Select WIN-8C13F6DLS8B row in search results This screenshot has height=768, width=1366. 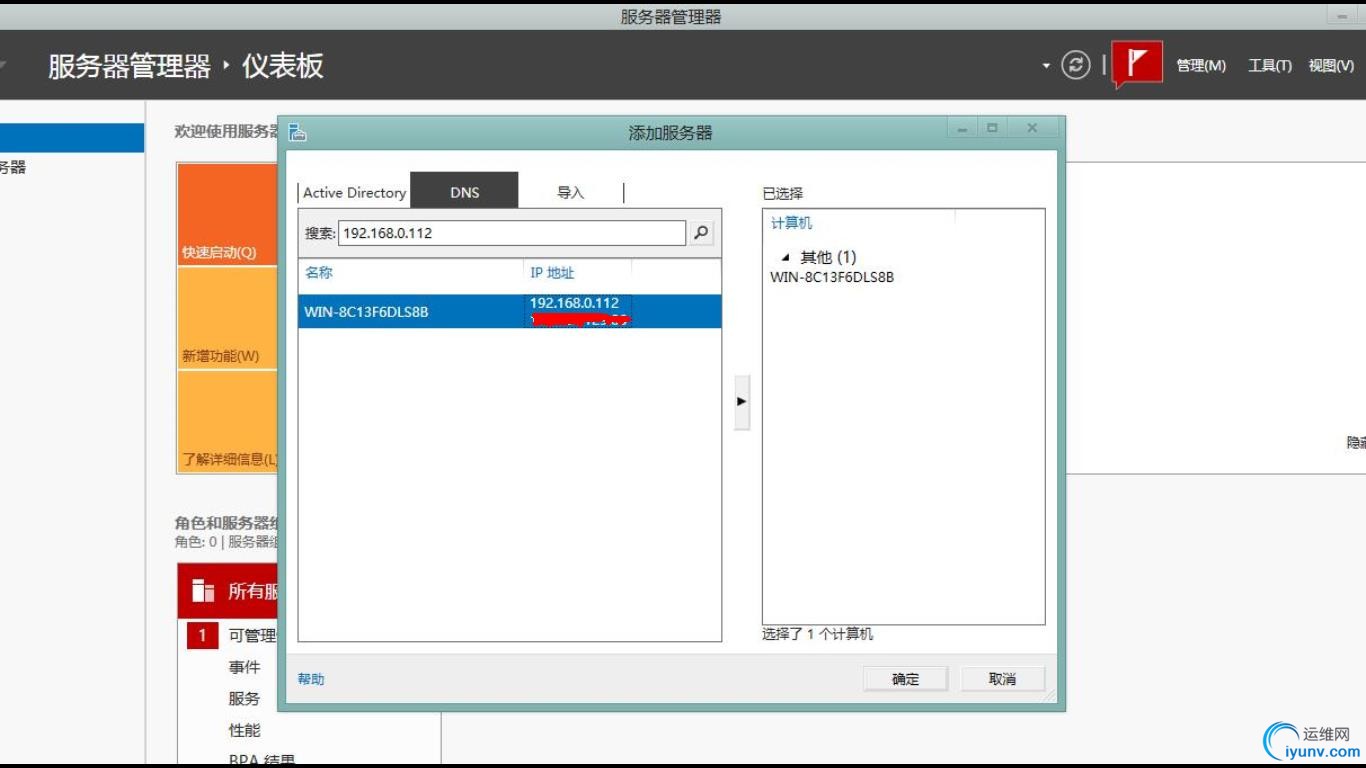click(510, 311)
